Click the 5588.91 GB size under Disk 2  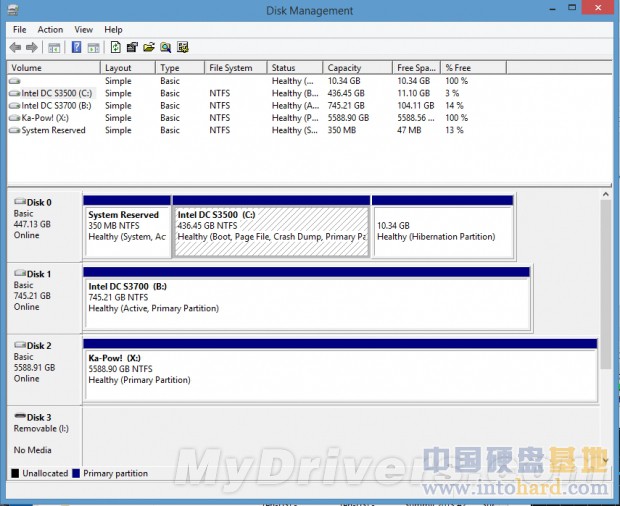[34, 367]
